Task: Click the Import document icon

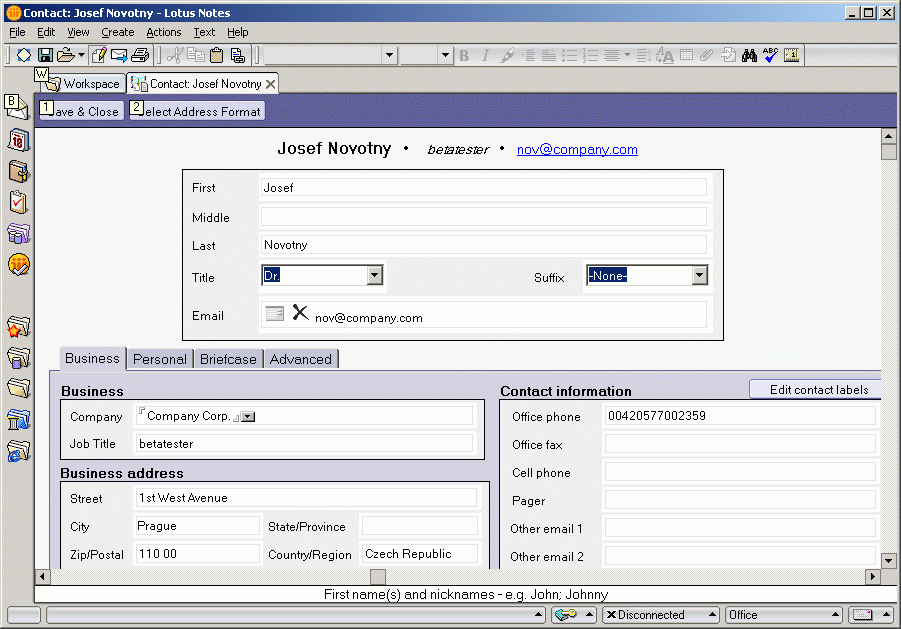Action: coord(728,55)
